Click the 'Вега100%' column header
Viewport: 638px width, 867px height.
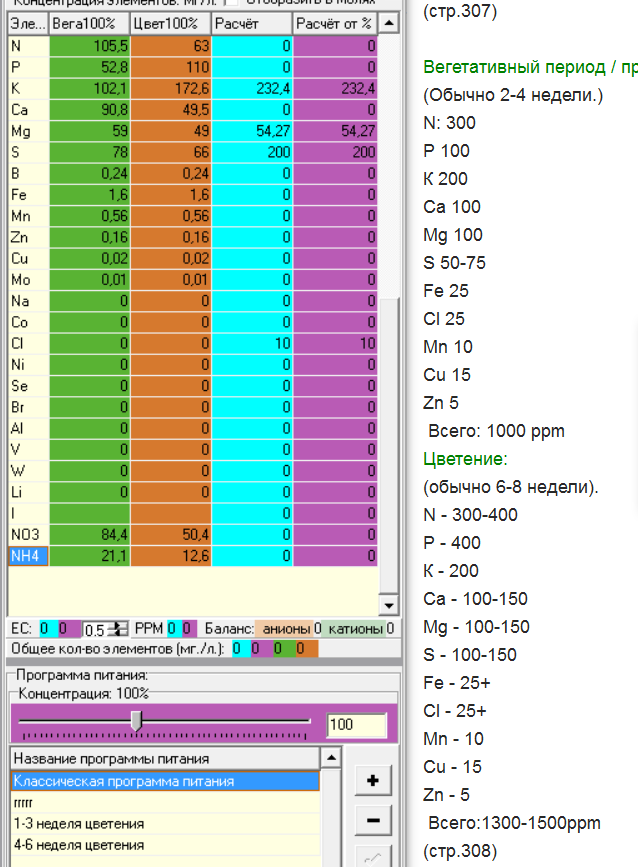pyautogui.click(x=89, y=22)
